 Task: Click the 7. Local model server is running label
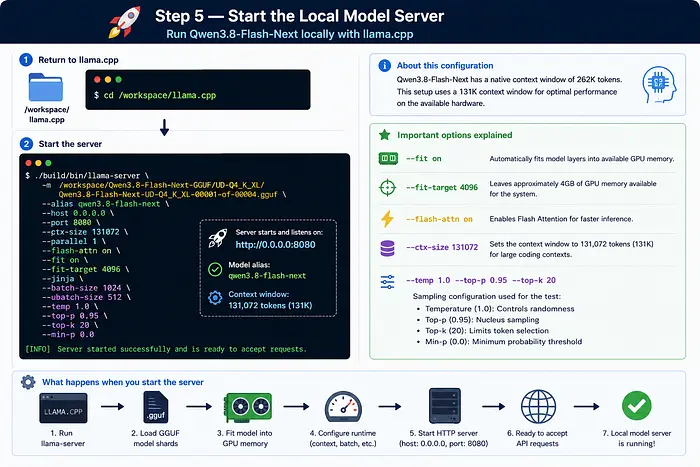click(x=637, y=438)
